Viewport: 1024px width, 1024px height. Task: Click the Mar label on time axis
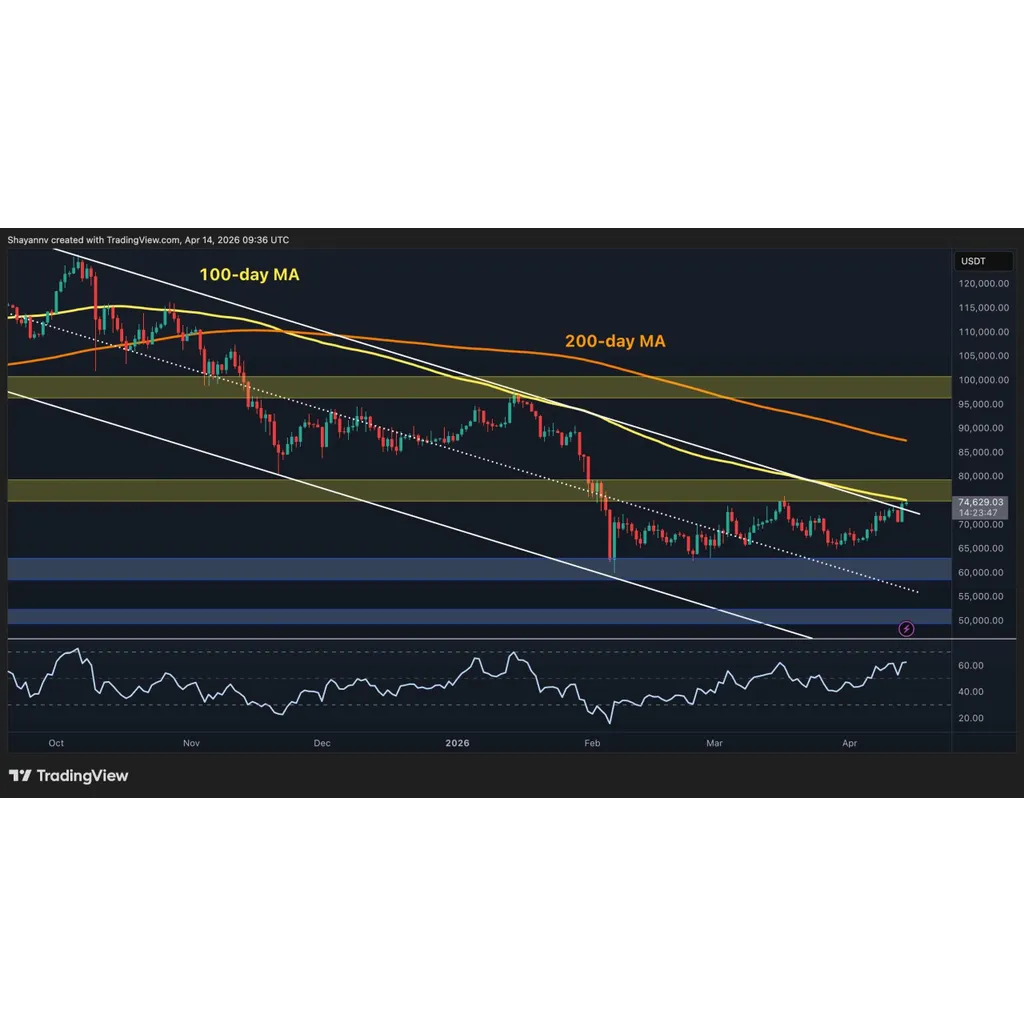point(714,743)
